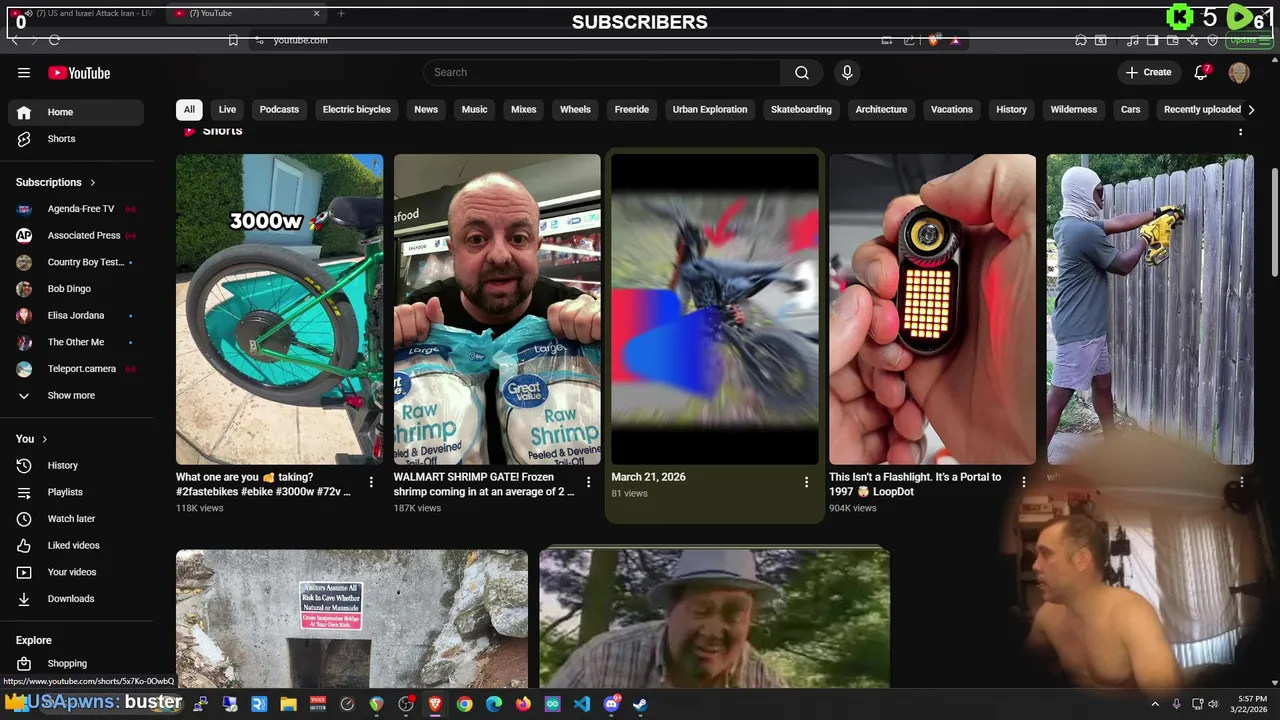Show hidden system tray icons
This screenshot has width=1280, height=720.
click(1155, 704)
